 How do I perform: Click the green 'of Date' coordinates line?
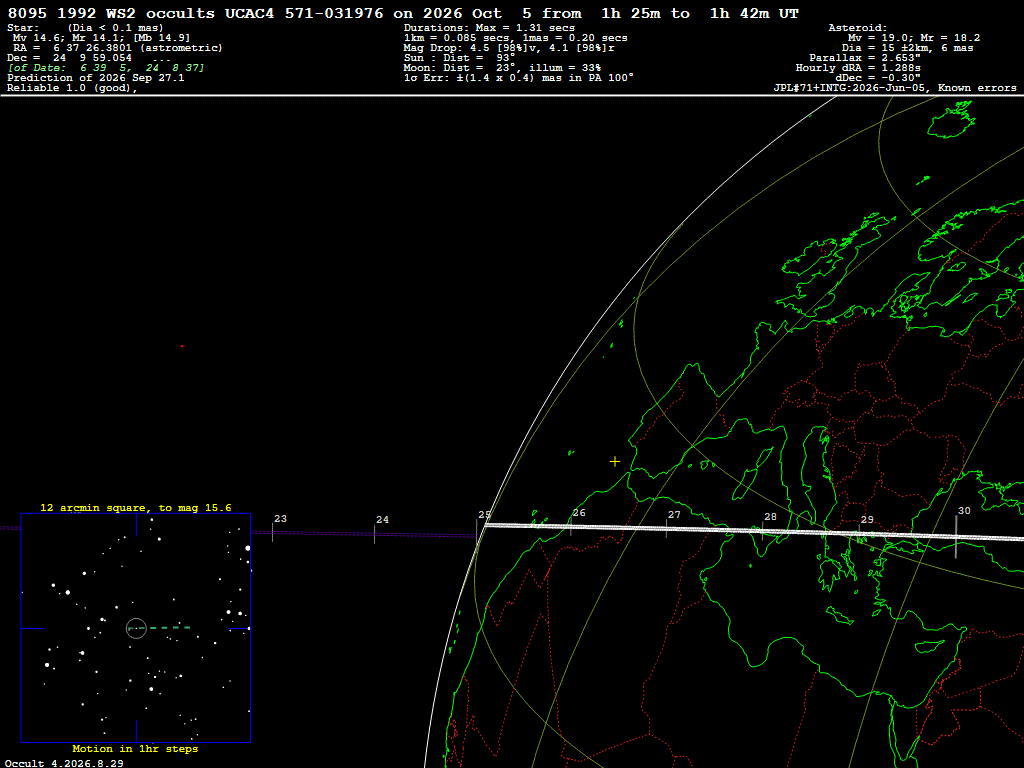(106, 68)
